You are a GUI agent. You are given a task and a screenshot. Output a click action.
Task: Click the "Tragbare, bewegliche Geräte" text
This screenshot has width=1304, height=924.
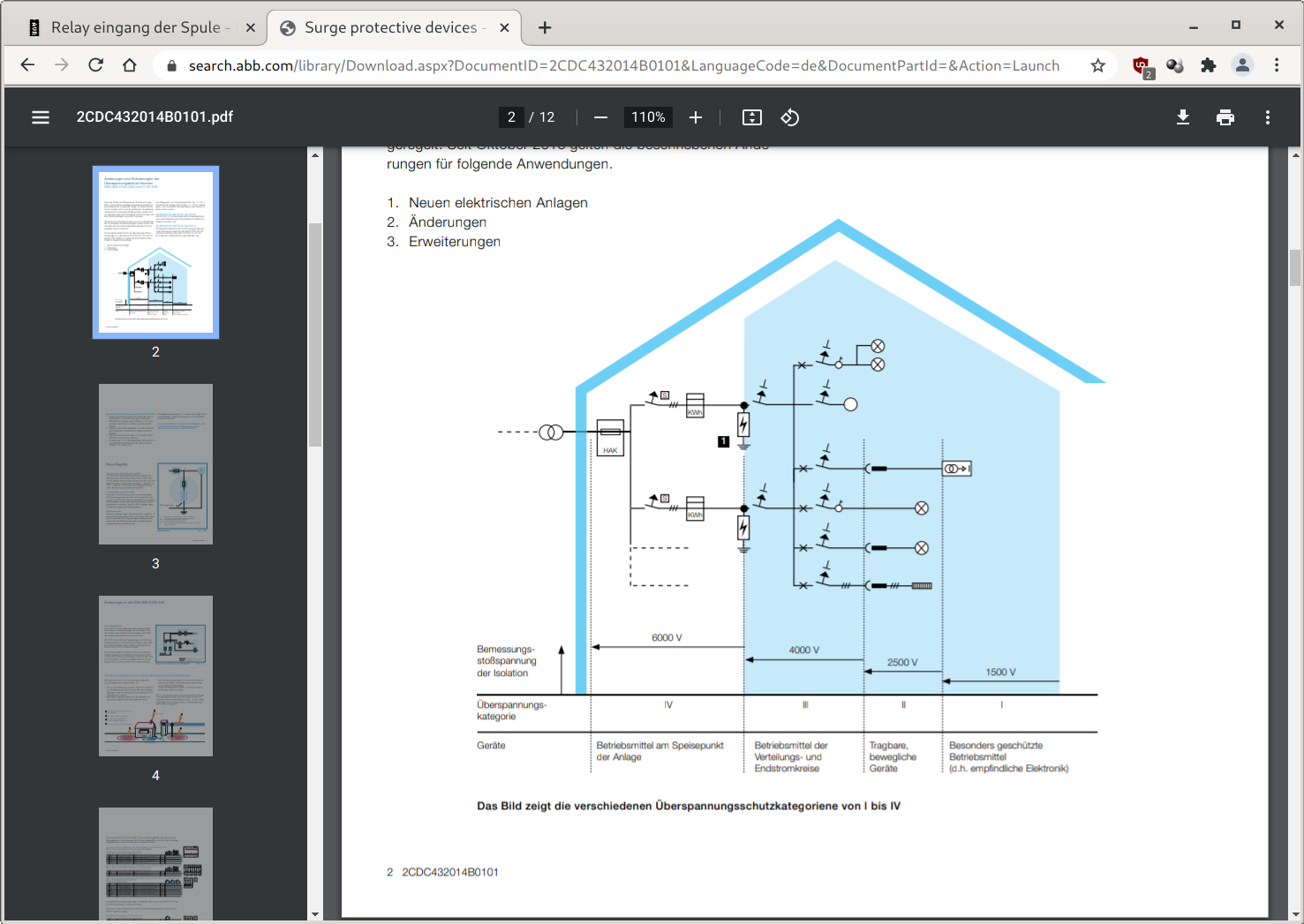coord(893,757)
